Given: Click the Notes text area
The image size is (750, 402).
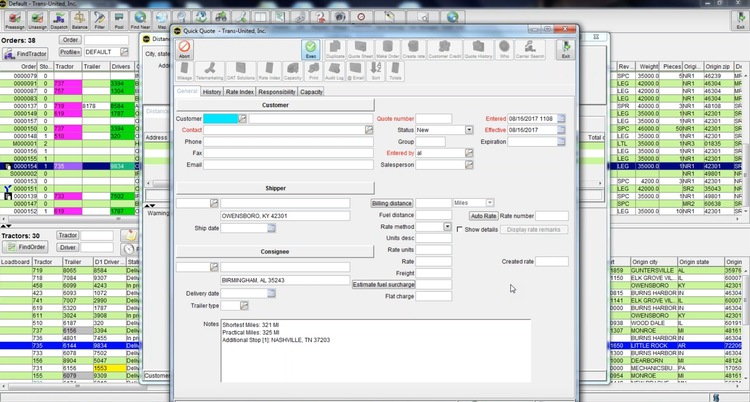Looking at the screenshot, I should click(375, 350).
